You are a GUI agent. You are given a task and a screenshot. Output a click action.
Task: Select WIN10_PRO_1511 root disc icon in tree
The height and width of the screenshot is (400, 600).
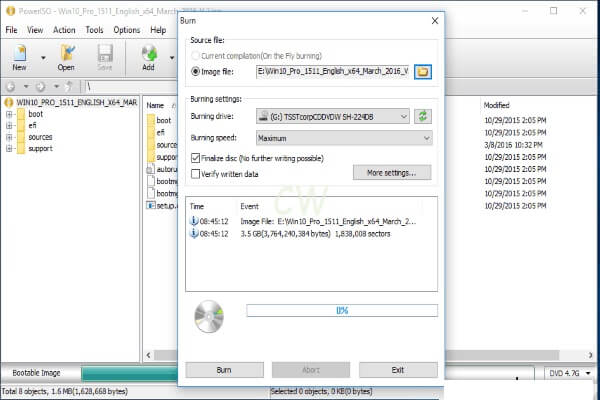point(9,103)
